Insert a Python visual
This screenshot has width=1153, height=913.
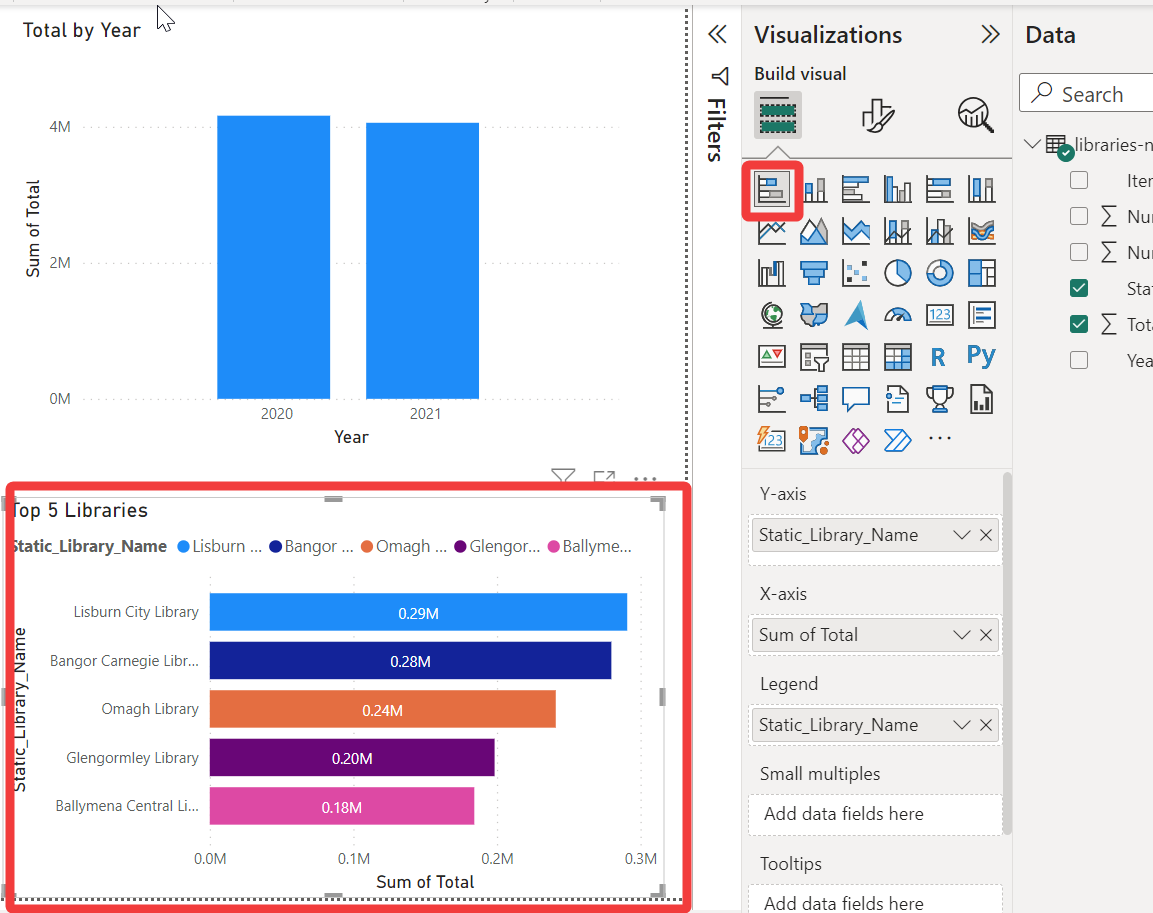[982, 357]
